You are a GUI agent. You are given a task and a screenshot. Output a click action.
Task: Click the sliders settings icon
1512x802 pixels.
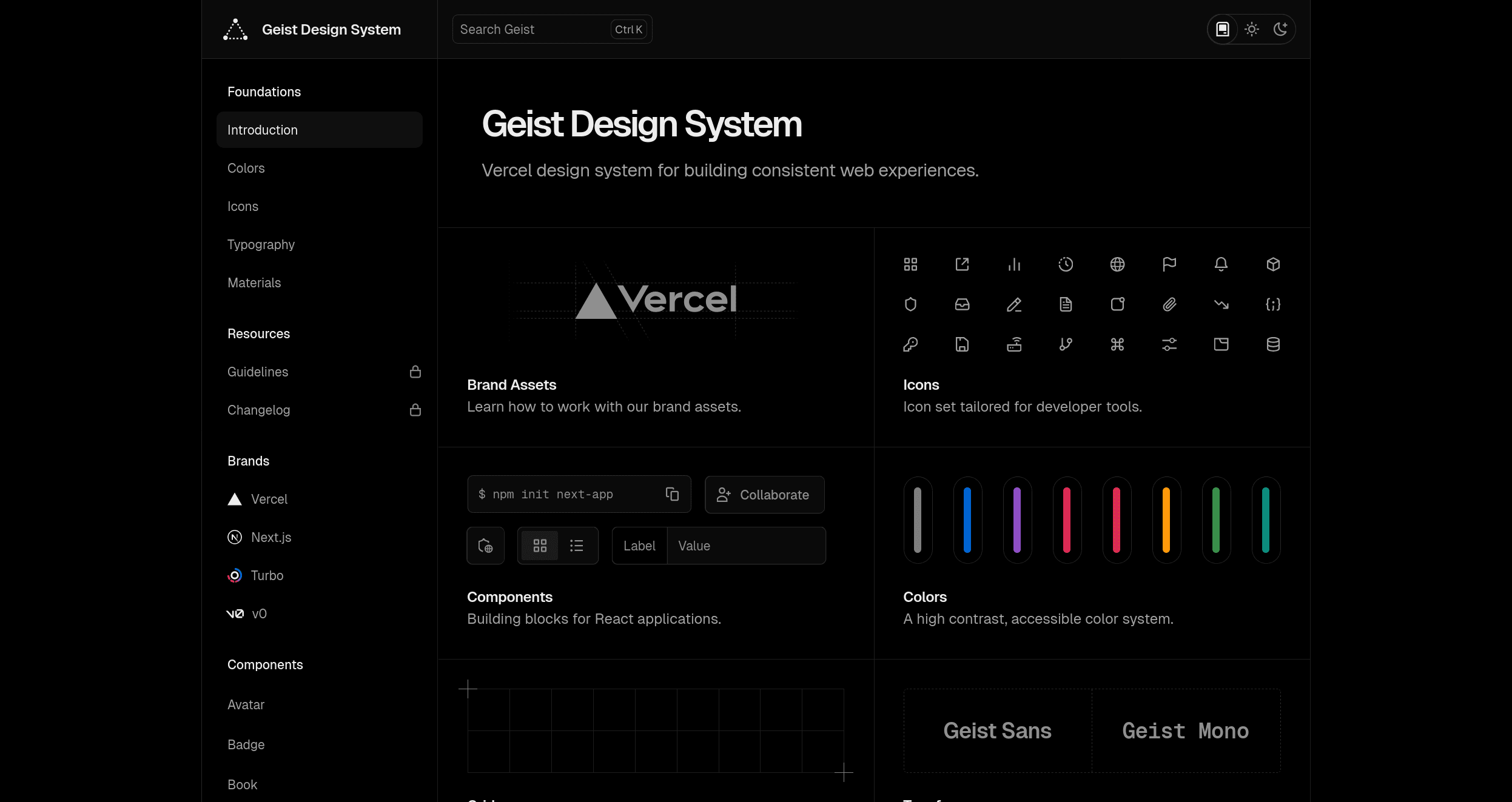coord(1169,344)
